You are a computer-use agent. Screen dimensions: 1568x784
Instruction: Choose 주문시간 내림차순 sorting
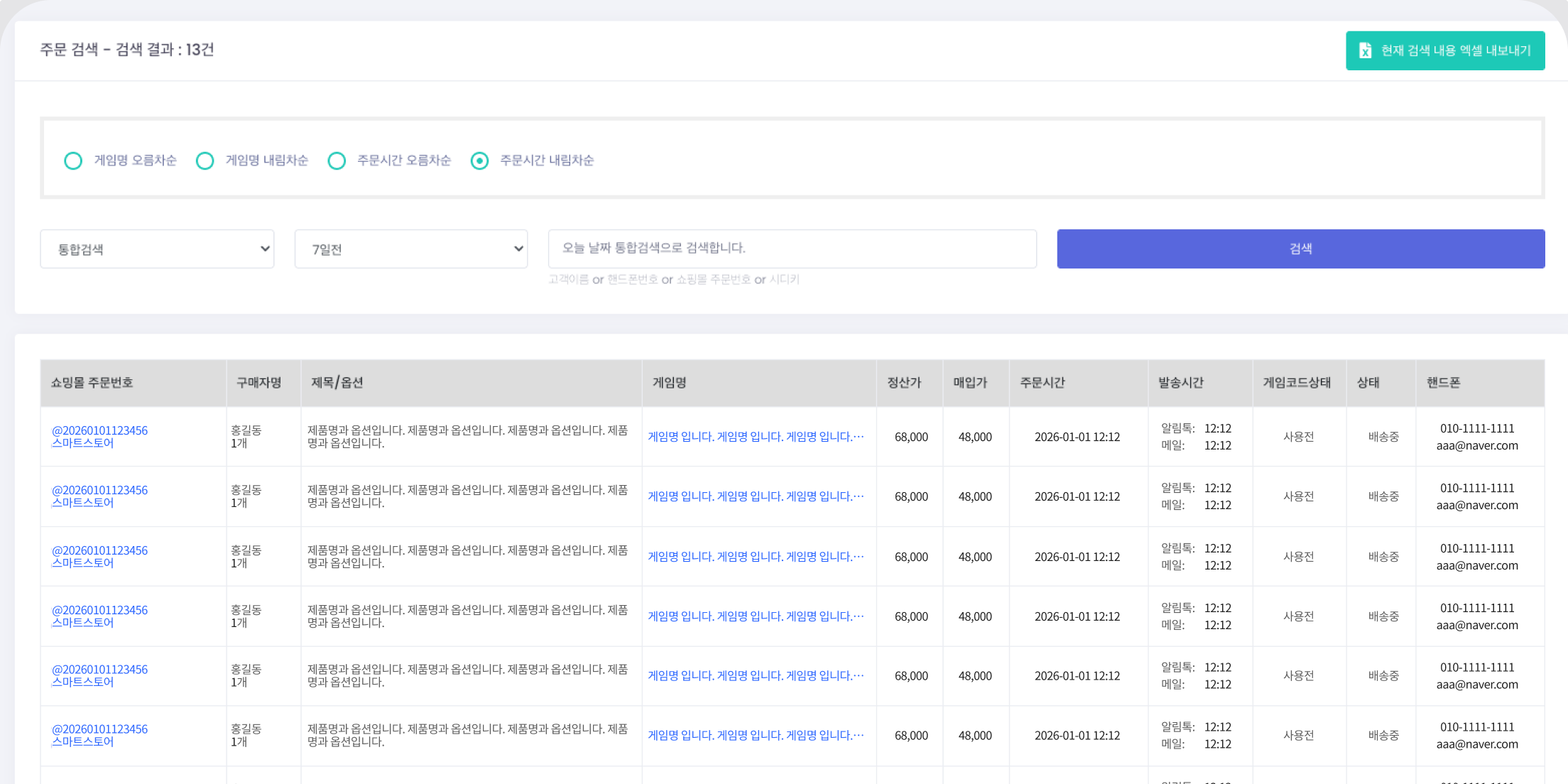(x=480, y=160)
